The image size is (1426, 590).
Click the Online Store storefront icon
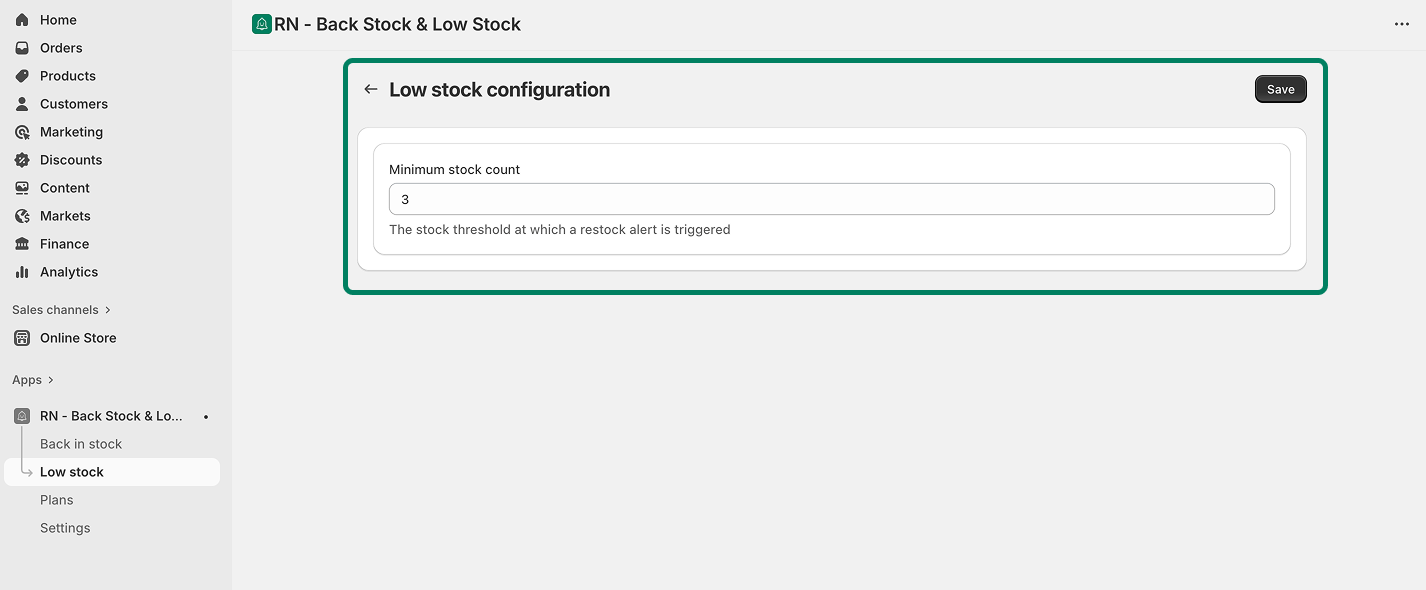(x=22, y=338)
